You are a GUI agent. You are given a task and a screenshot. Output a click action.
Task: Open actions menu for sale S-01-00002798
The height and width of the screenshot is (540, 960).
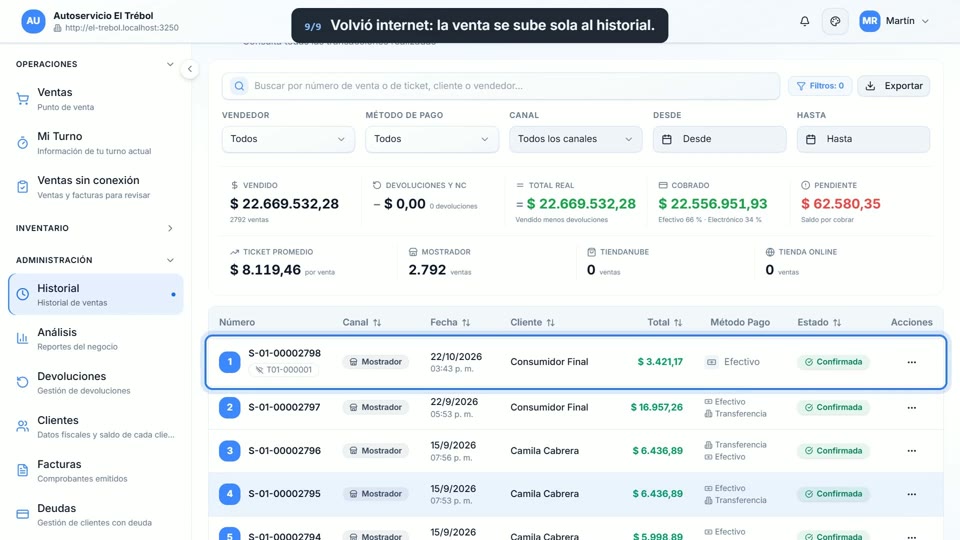coord(912,362)
